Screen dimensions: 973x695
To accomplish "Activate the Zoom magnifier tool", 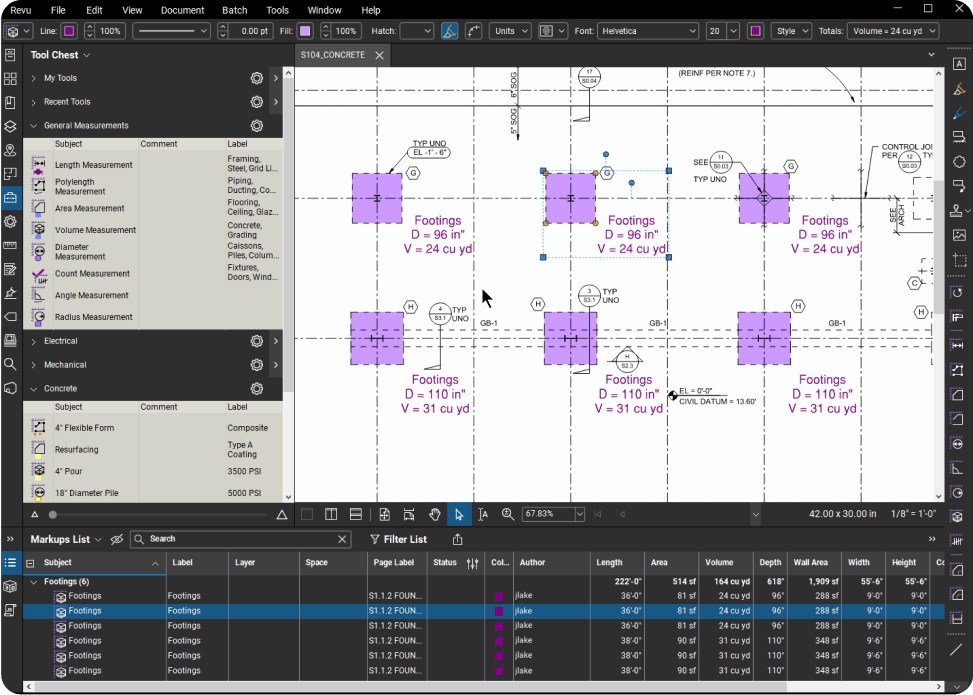I will pyautogui.click(x=508, y=514).
